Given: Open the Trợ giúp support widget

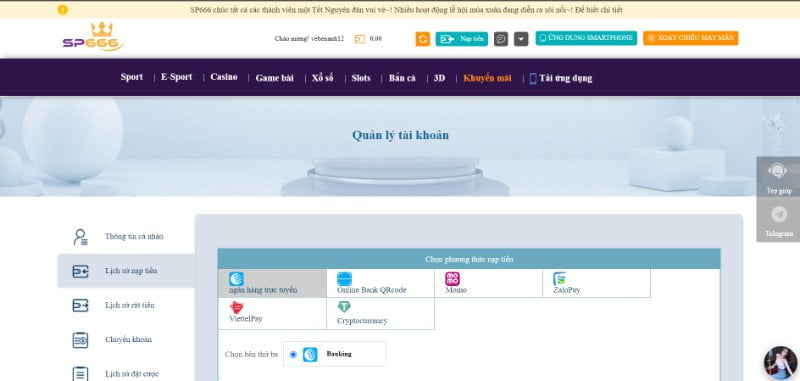Looking at the screenshot, I should 778,177.
